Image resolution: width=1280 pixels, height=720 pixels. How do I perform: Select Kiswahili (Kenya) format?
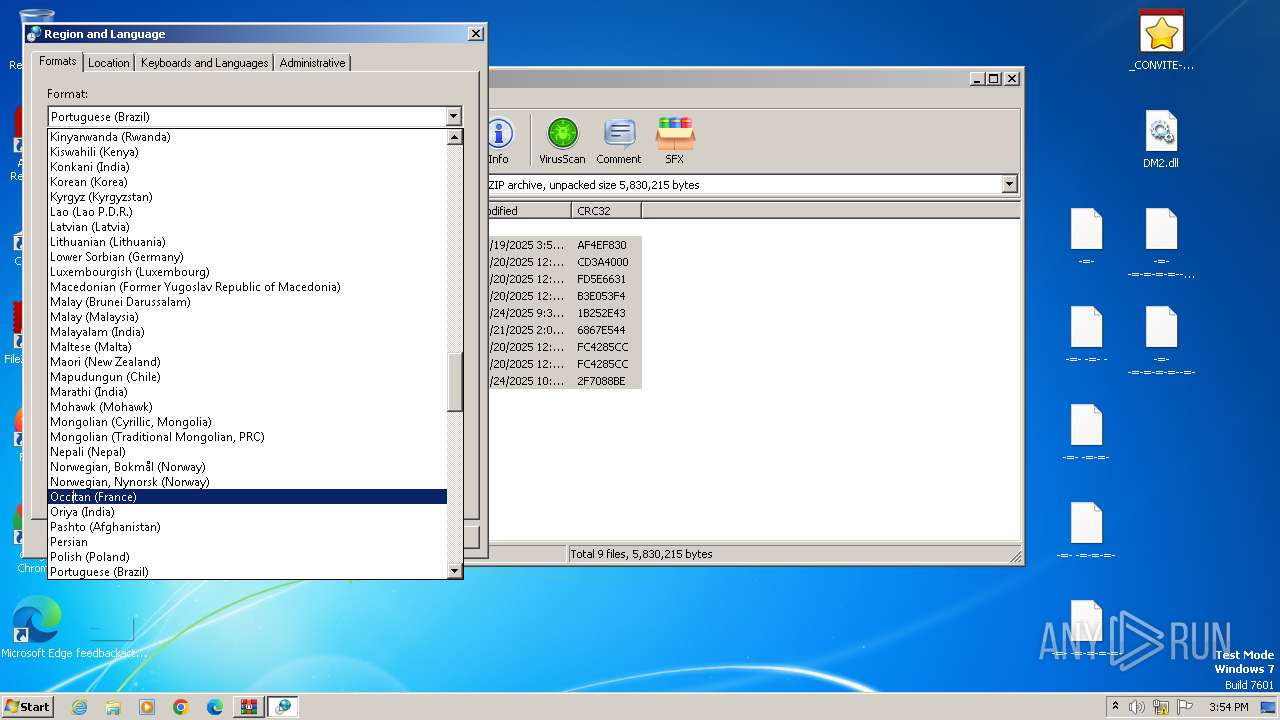(247, 152)
